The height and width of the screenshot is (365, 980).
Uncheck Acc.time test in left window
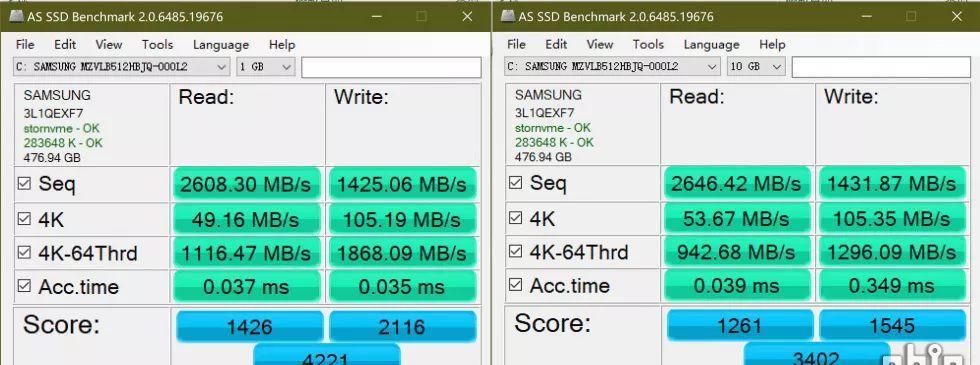point(24,286)
